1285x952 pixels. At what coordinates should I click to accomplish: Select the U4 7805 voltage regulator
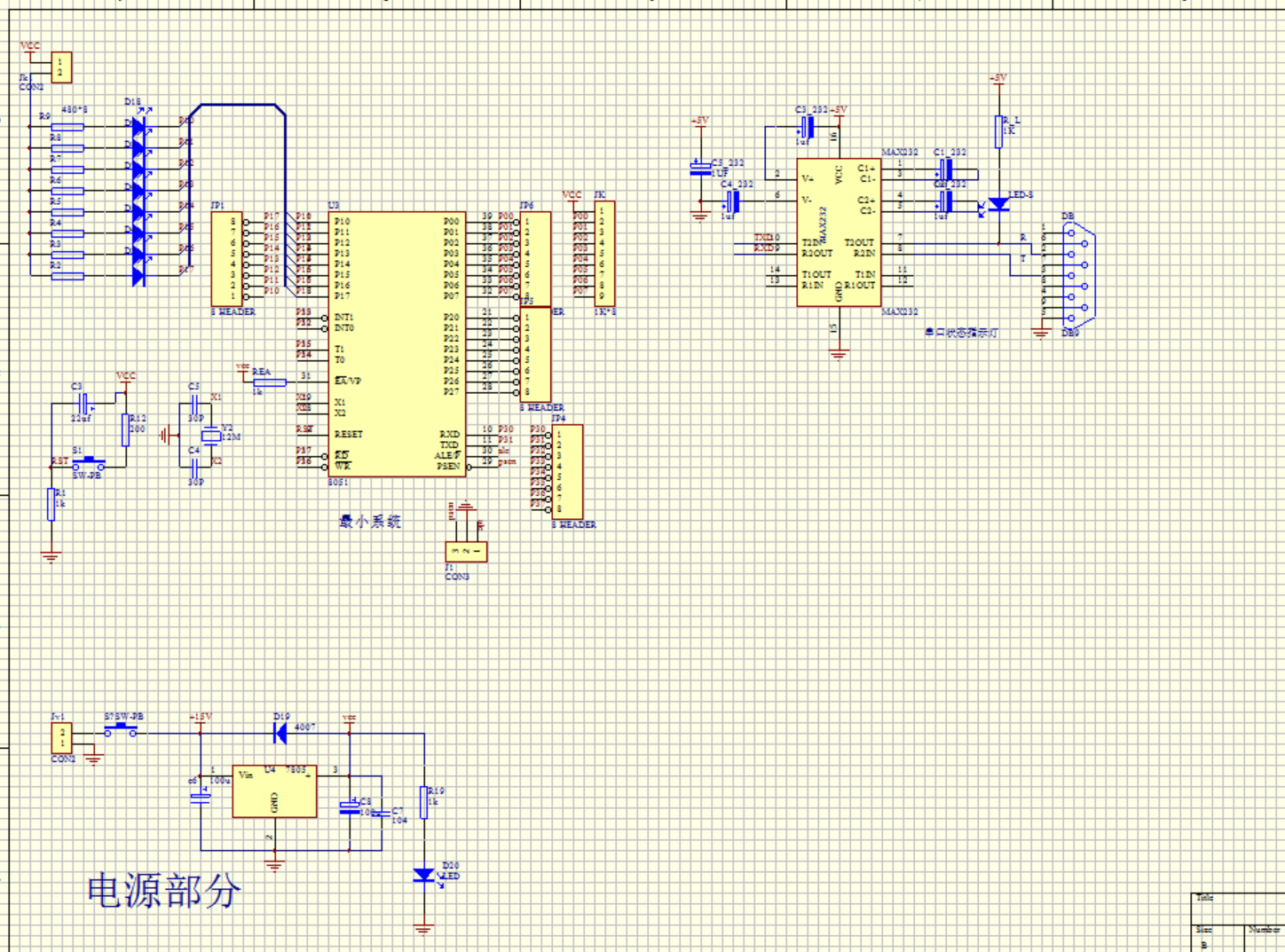274,791
